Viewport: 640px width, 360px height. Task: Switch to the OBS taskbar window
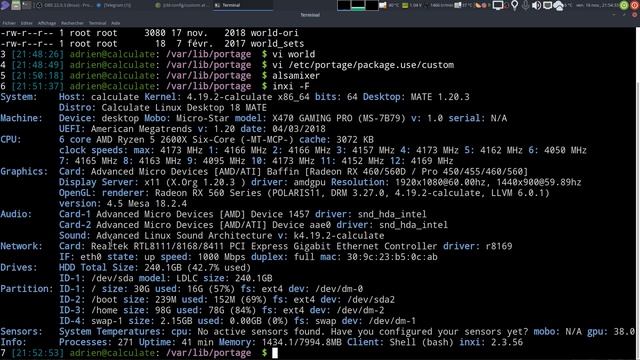click(x=63, y=5)
